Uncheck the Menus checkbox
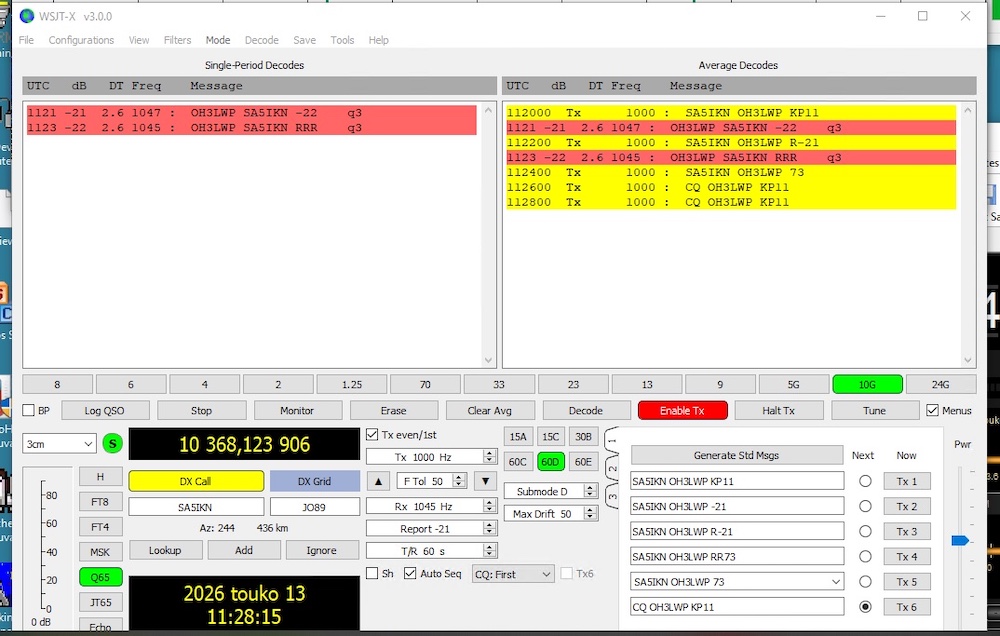This screenshot has width=1000, height=636. click(932, 410)
